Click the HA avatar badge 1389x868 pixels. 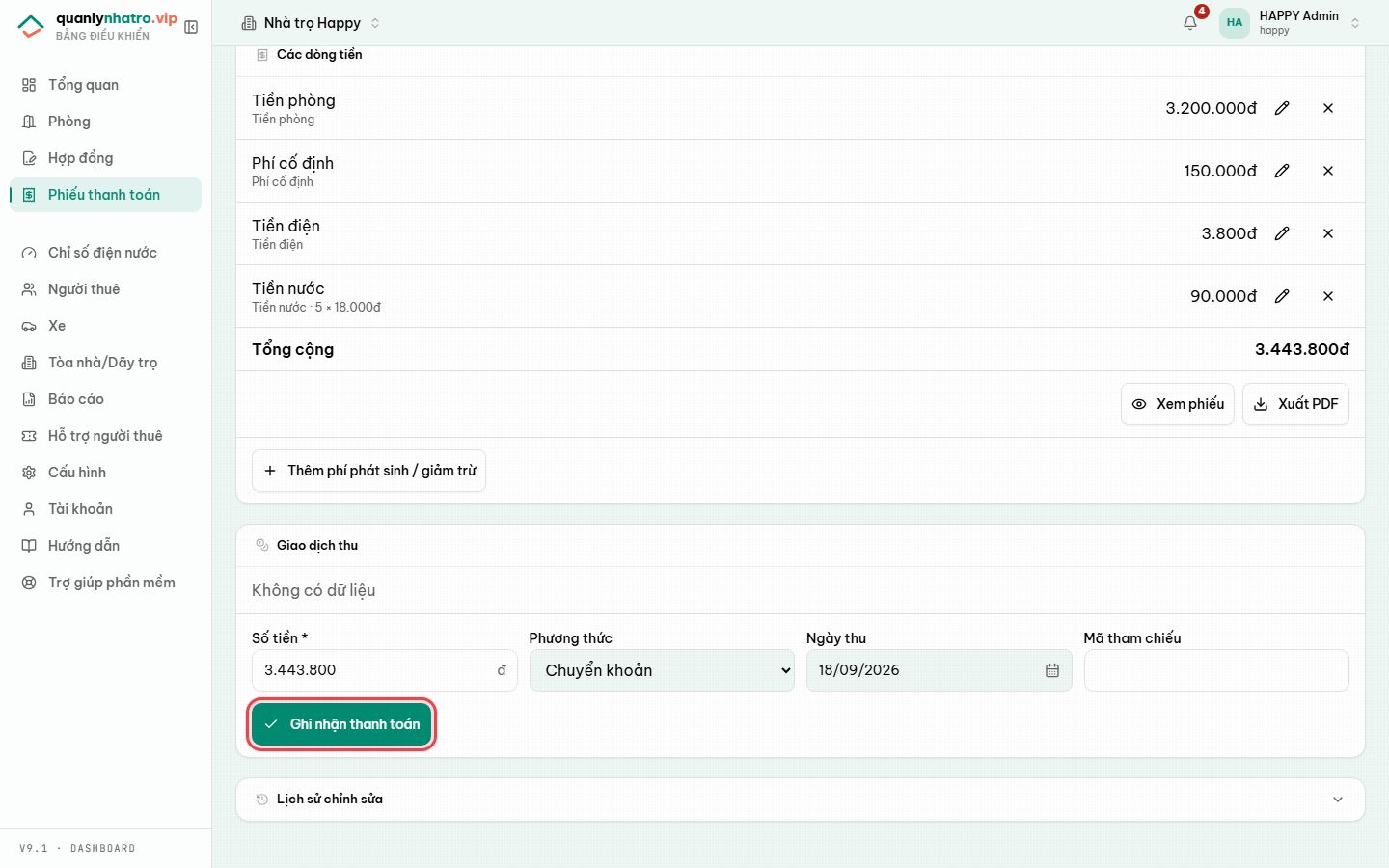pyautogui.click(x=1235, y=23)
